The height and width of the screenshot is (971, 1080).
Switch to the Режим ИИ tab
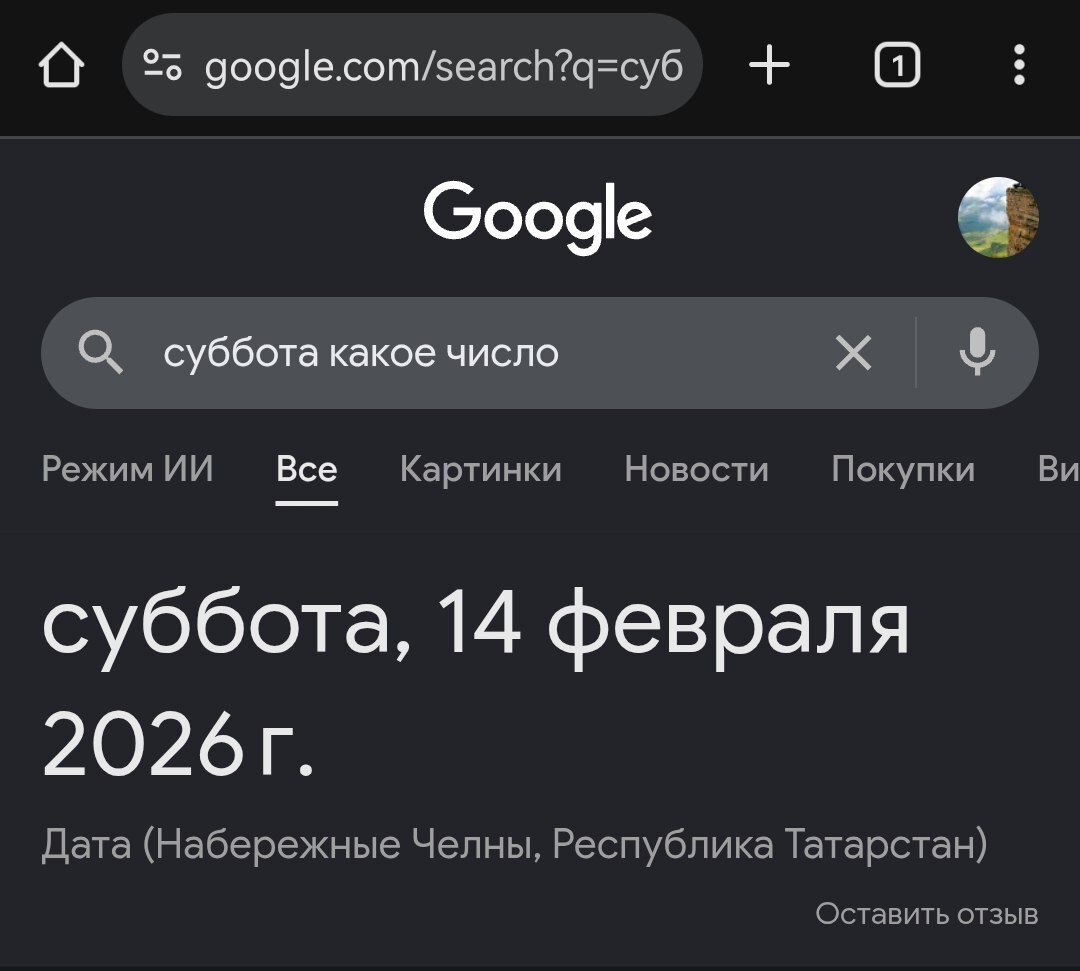coord(128,469)
